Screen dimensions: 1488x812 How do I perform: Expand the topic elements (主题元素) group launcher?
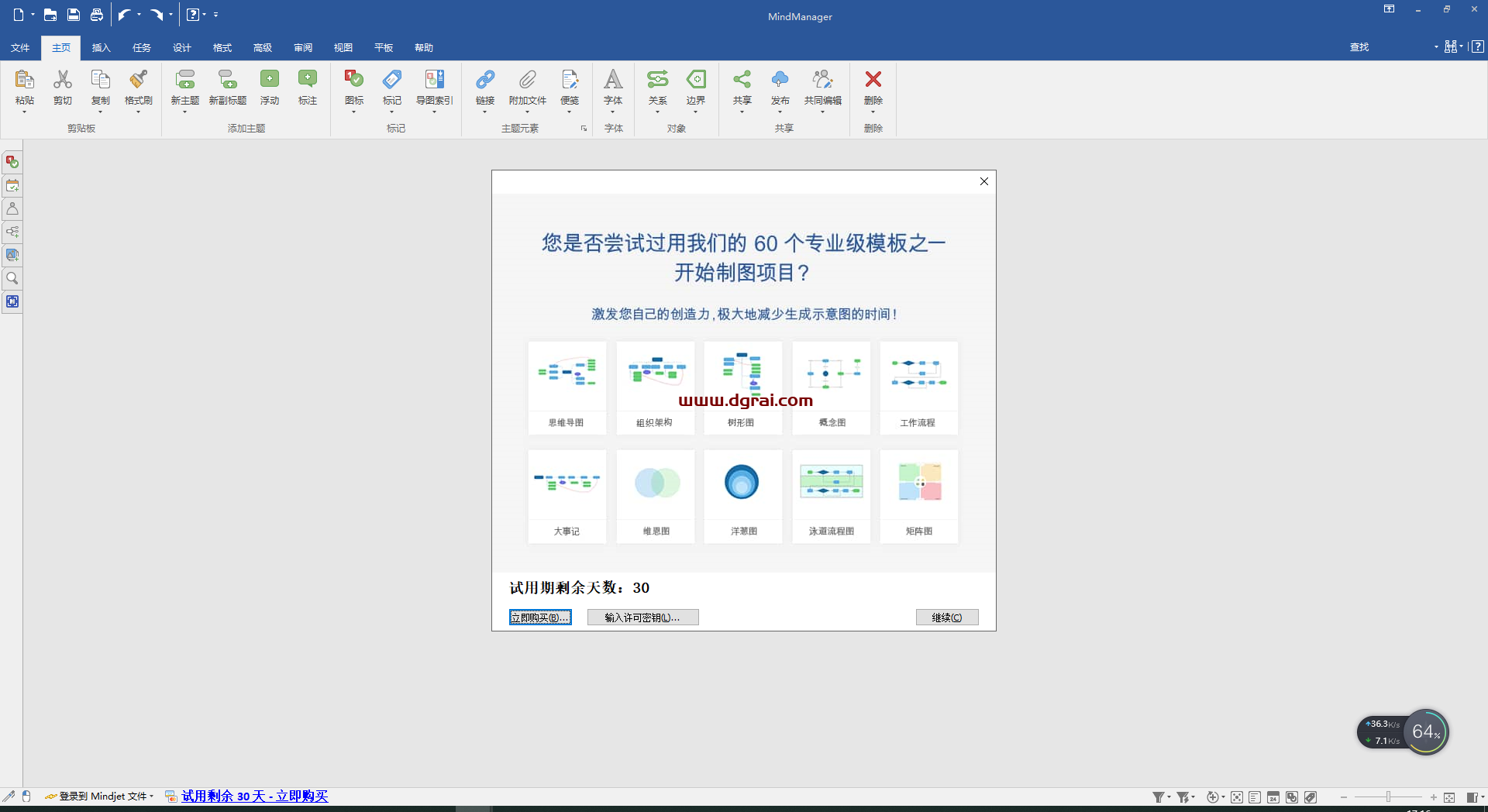pos(584,129)
